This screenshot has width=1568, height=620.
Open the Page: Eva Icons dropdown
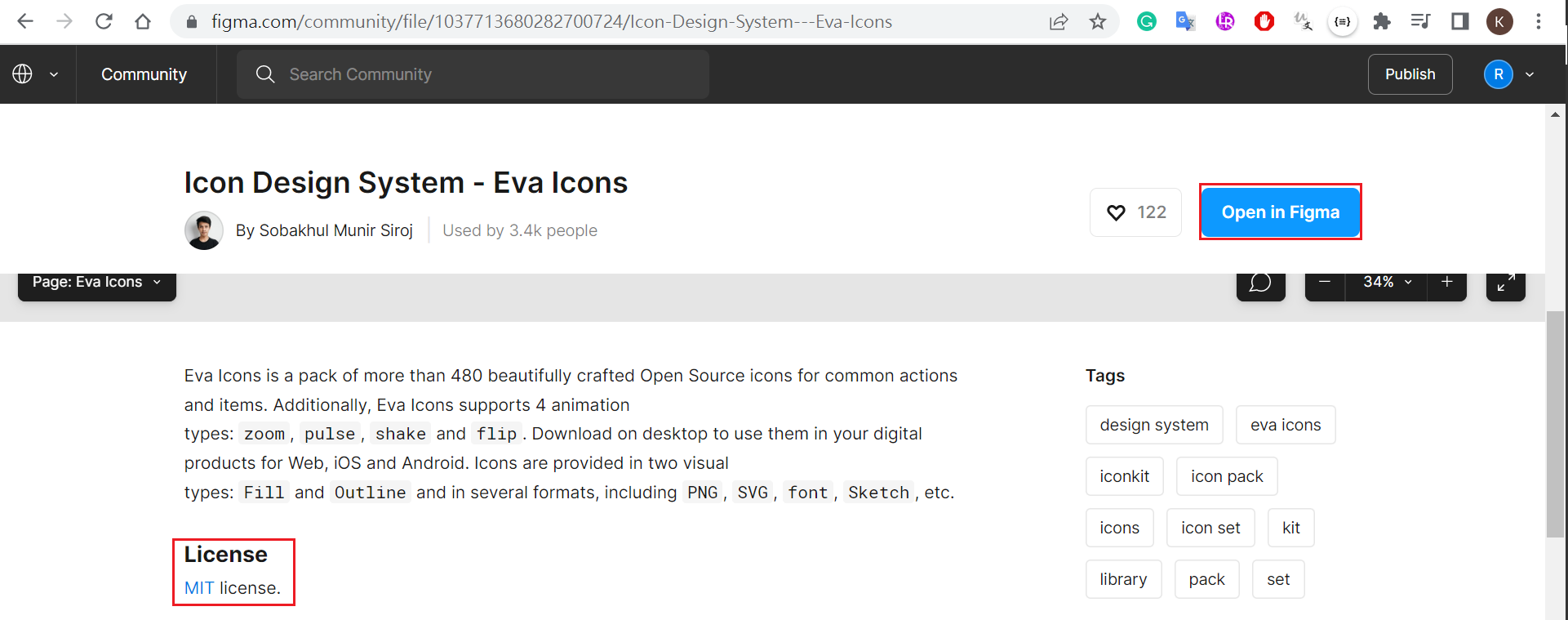(96, 283)
